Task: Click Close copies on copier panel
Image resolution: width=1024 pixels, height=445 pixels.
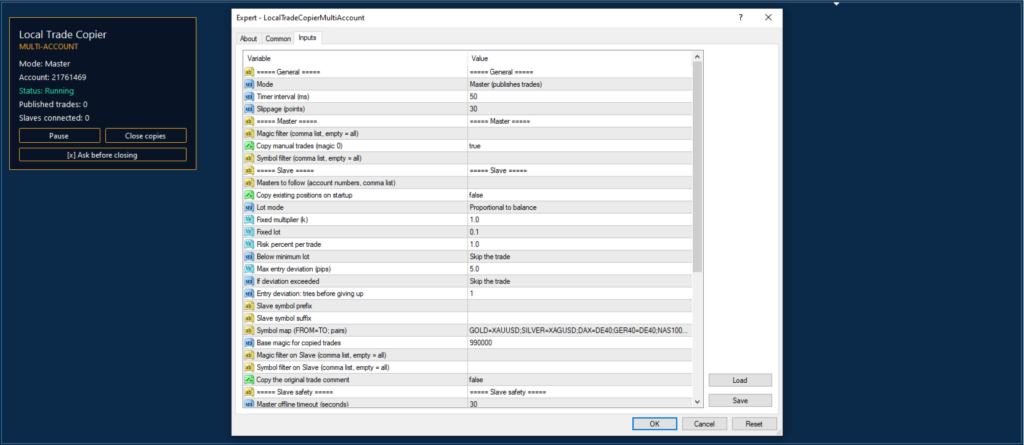Action: (146, 136)
